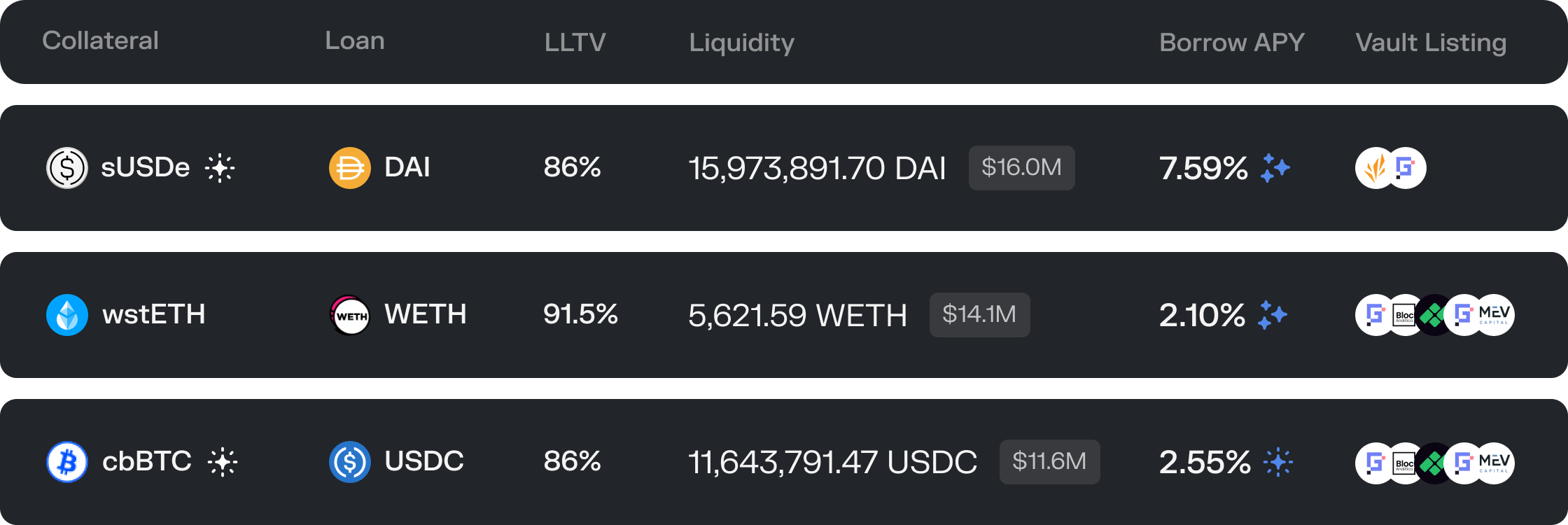Screen dimensions: 1568x525
Task: Click the sUSDe collateral token icon
Action: click(x=67, y=168)
